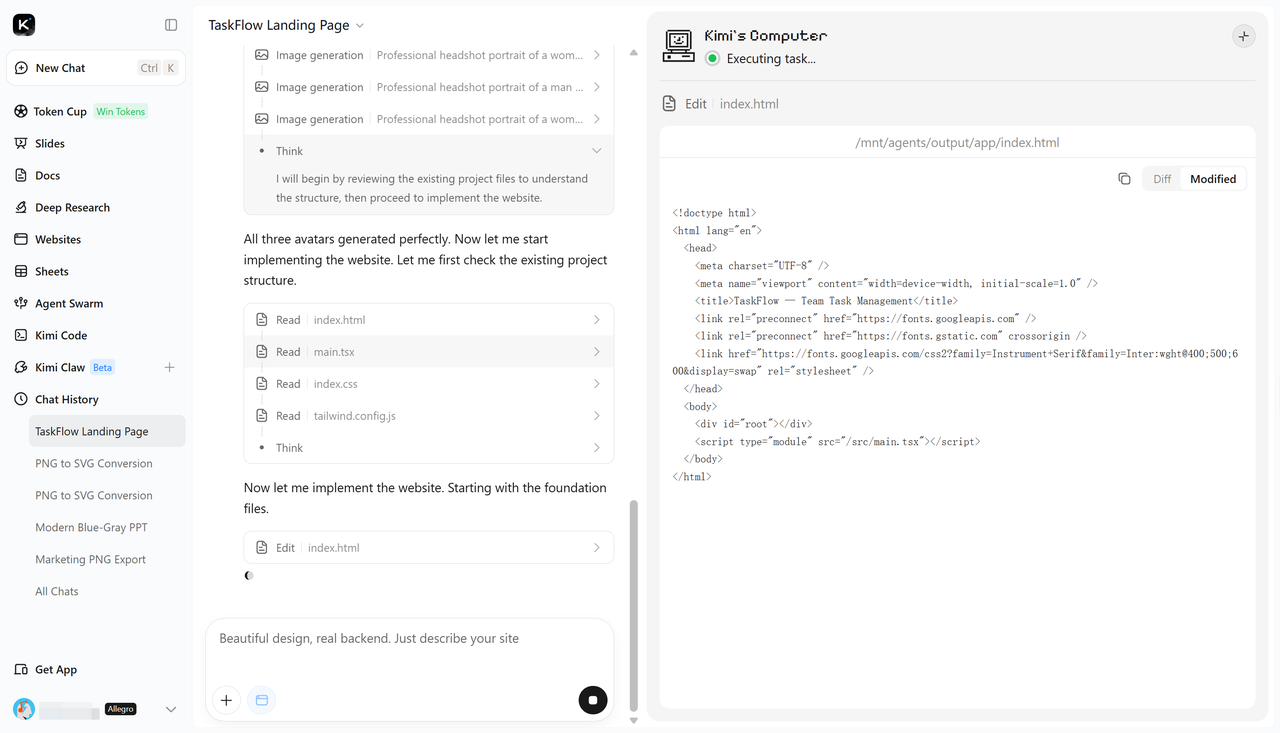Click the Beta badge next to Kimi Claw
The height and width of the screenshot is (733, 1280).
point(103,367)
